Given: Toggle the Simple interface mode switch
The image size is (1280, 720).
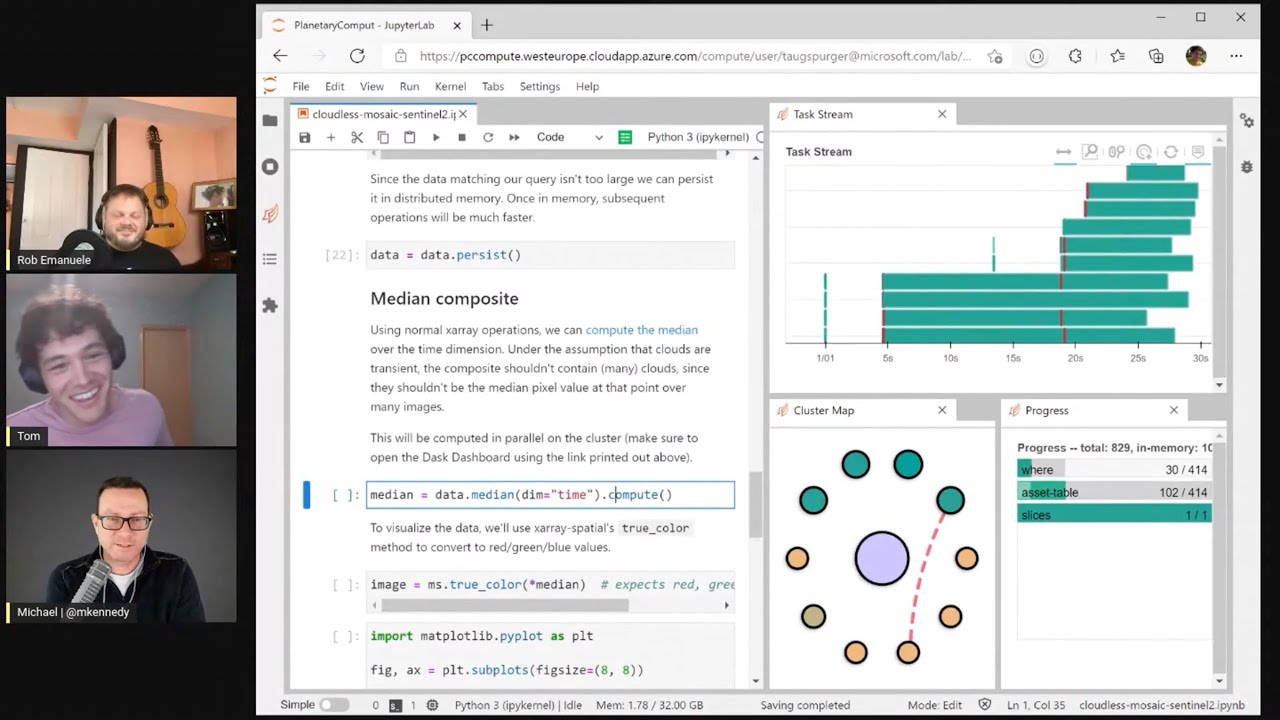Looking at the screenshot, I should point(334,705).
